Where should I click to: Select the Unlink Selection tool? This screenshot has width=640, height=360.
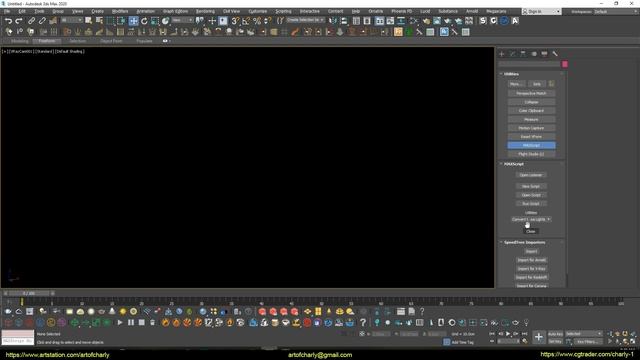click(42, 21)
